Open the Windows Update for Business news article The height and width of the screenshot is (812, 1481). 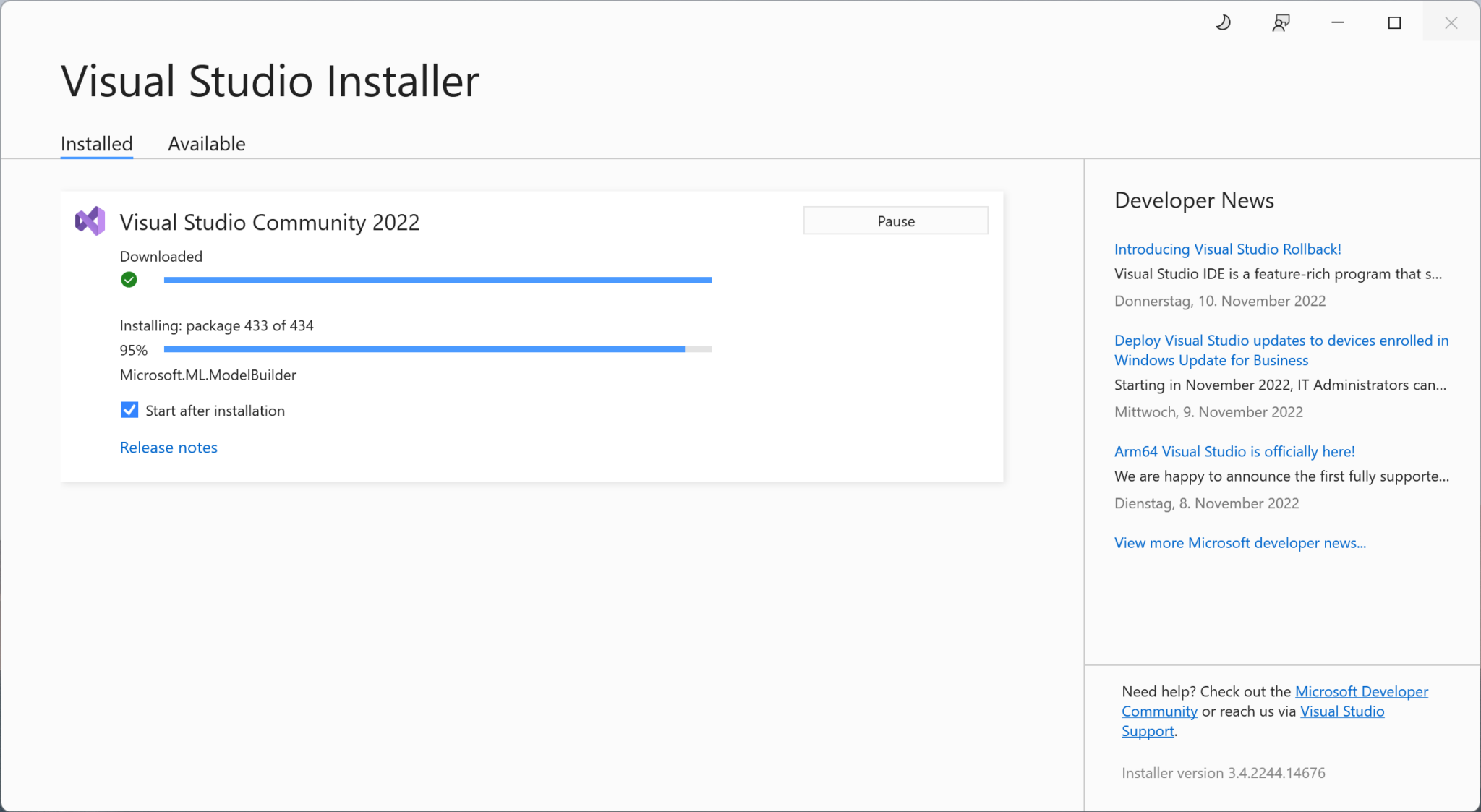point(1280,350)
